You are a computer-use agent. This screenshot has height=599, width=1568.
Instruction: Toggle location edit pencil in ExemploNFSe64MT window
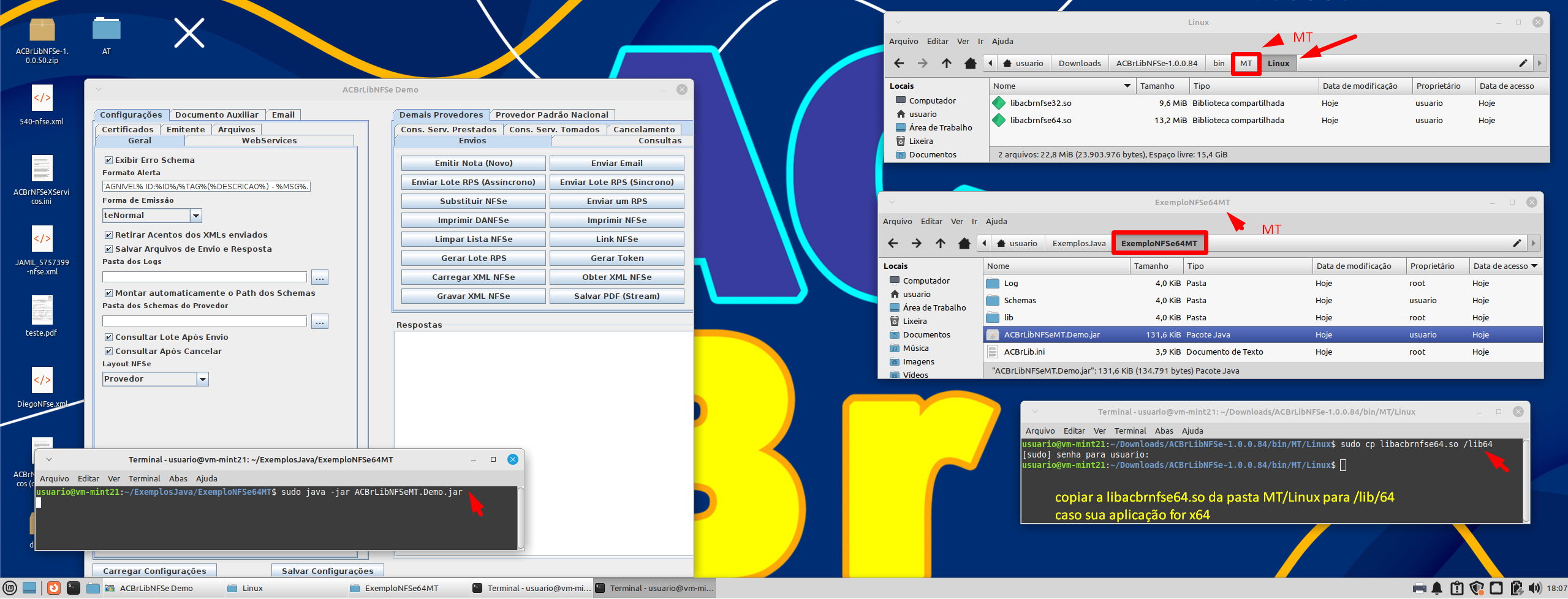pos(1517,243)
